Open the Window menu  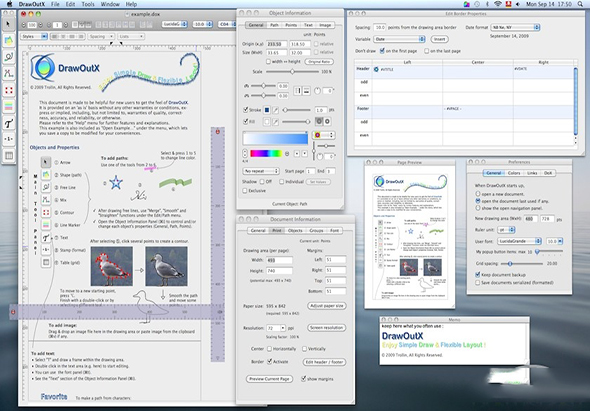110,4
